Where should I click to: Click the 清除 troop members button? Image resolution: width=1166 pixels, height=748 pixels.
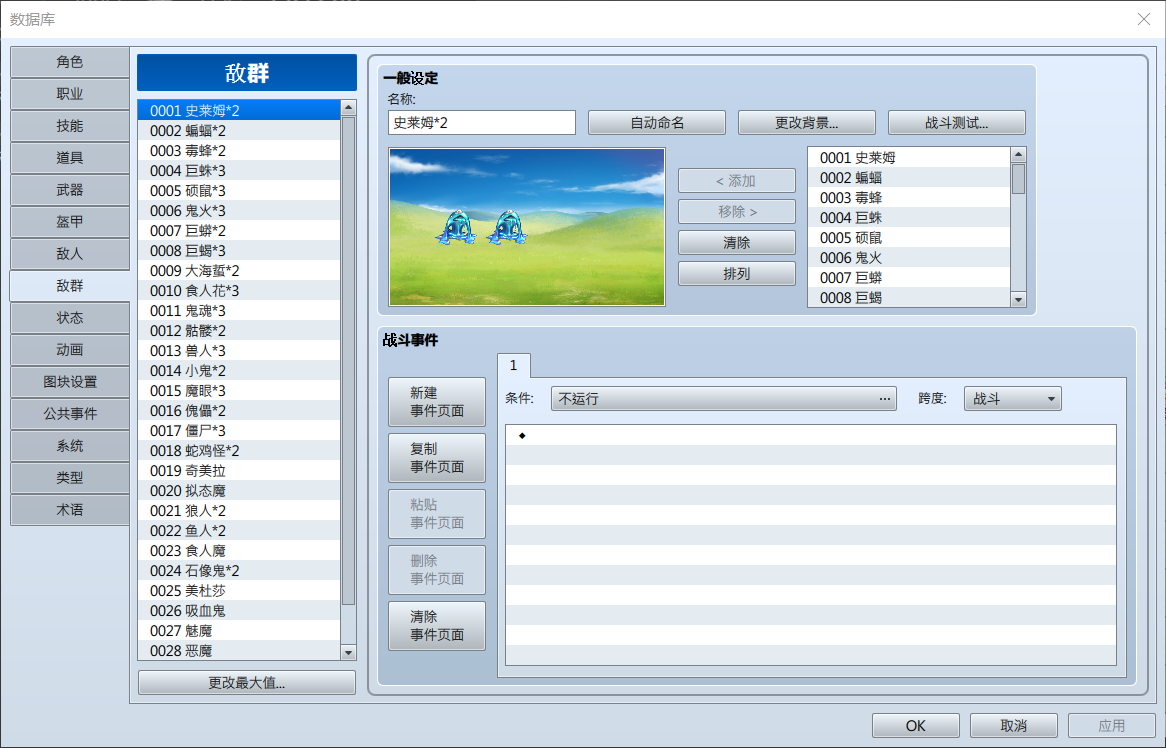[x=737, y=242]
